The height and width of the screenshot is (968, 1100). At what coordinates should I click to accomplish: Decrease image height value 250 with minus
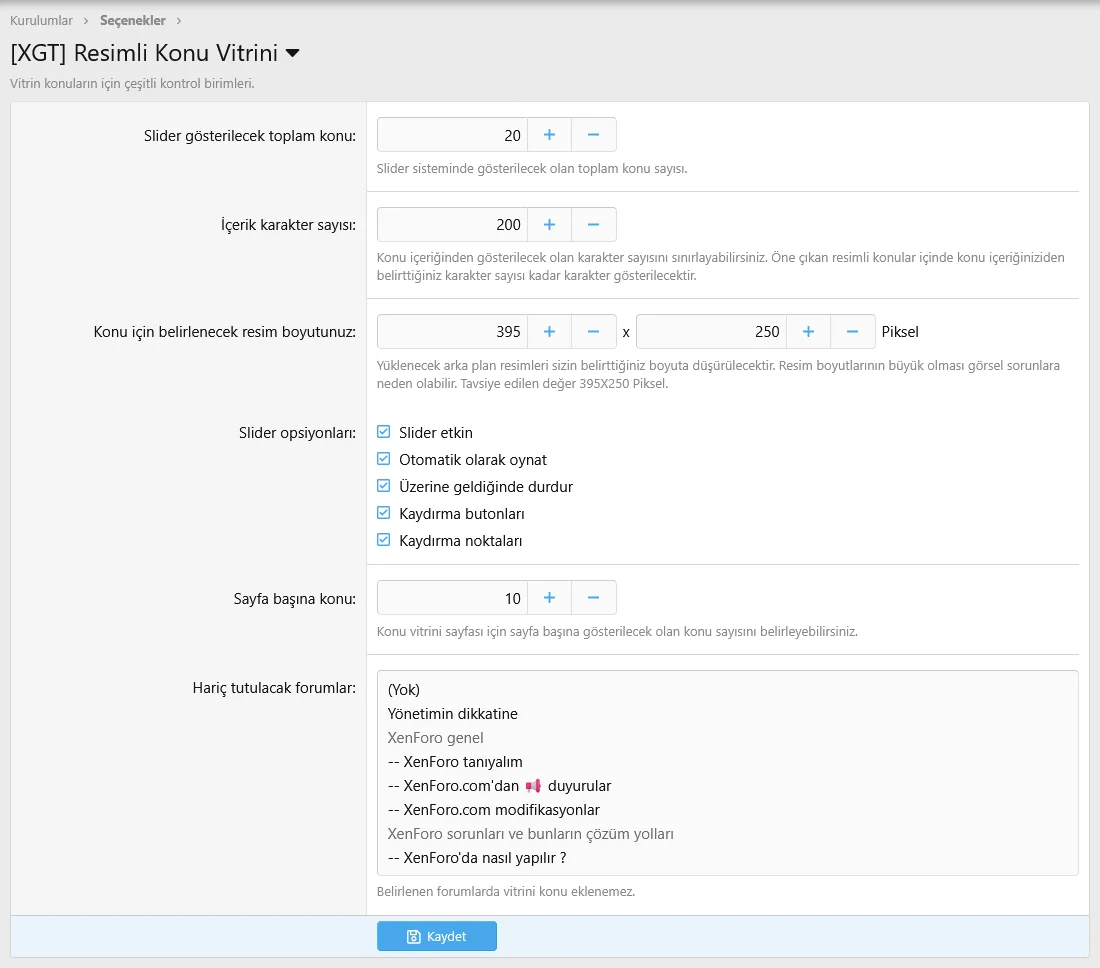click(x=852, y=332)
